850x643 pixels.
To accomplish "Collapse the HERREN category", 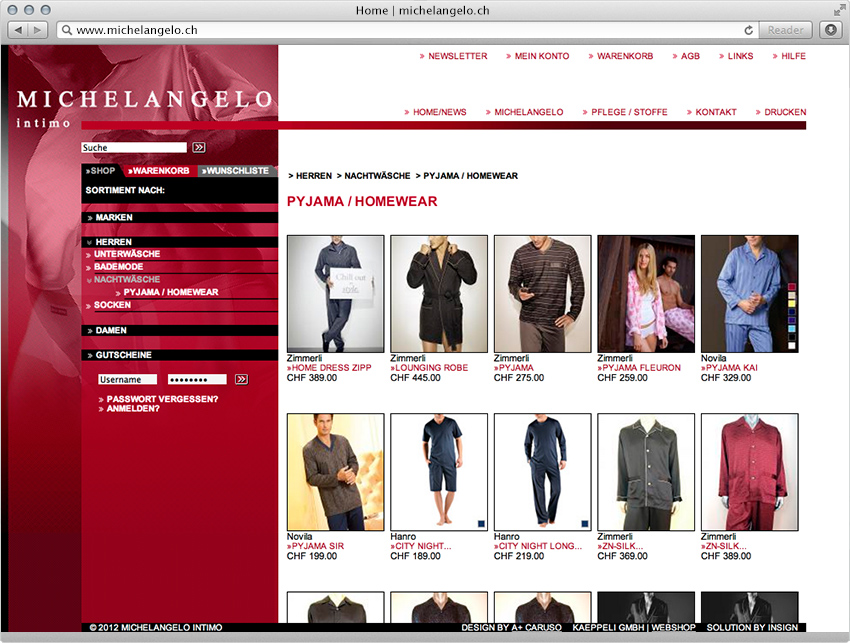I will (179, 242).
